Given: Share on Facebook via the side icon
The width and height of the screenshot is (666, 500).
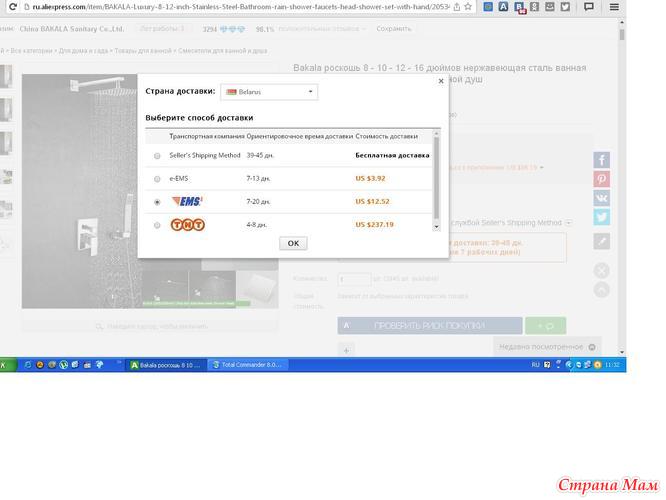Looking at the screenshot, I should point(601,160).
